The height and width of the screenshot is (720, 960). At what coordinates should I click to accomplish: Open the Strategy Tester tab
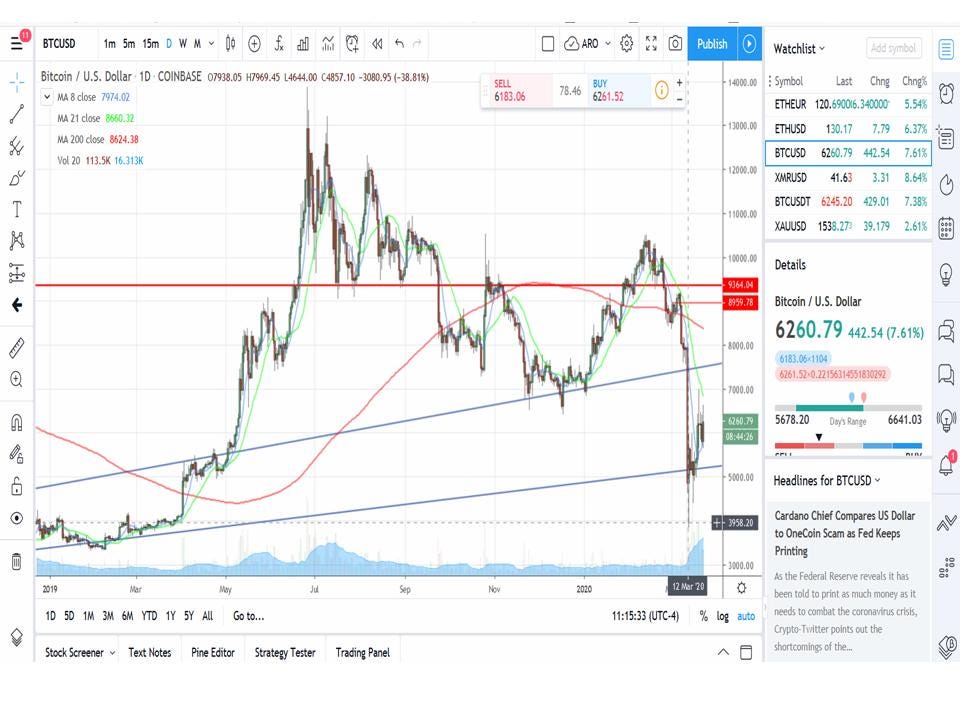pyautogui.click(x=285, y=653)
